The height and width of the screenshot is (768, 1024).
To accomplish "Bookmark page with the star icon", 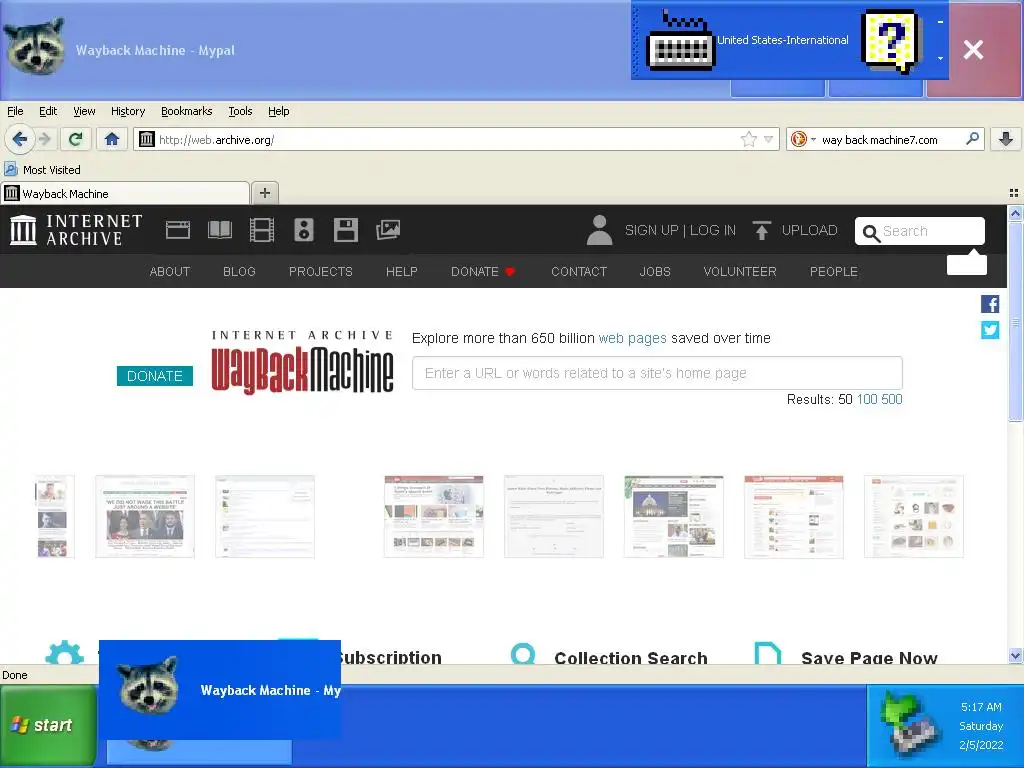I will 748,139.
